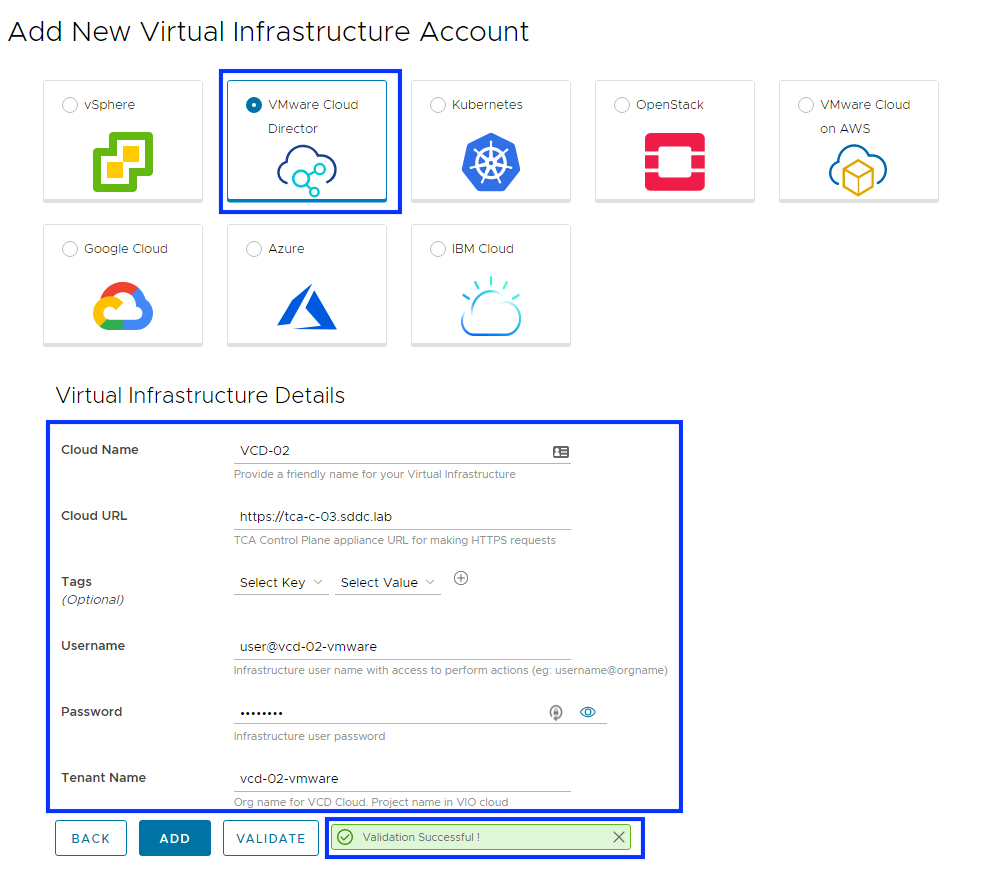Image resolution: width=987 pixels, height=894 pixels.
Task: Click the Kubernetes wheel logo
Action: (490, 162)
